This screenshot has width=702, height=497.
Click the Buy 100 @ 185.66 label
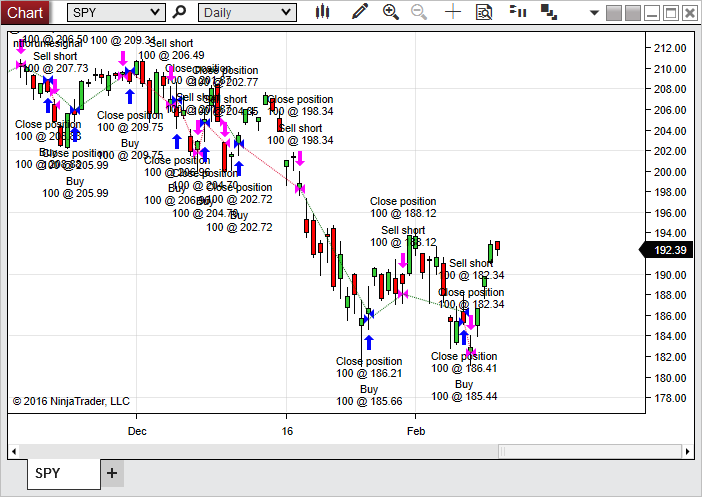tap(369, 395)
